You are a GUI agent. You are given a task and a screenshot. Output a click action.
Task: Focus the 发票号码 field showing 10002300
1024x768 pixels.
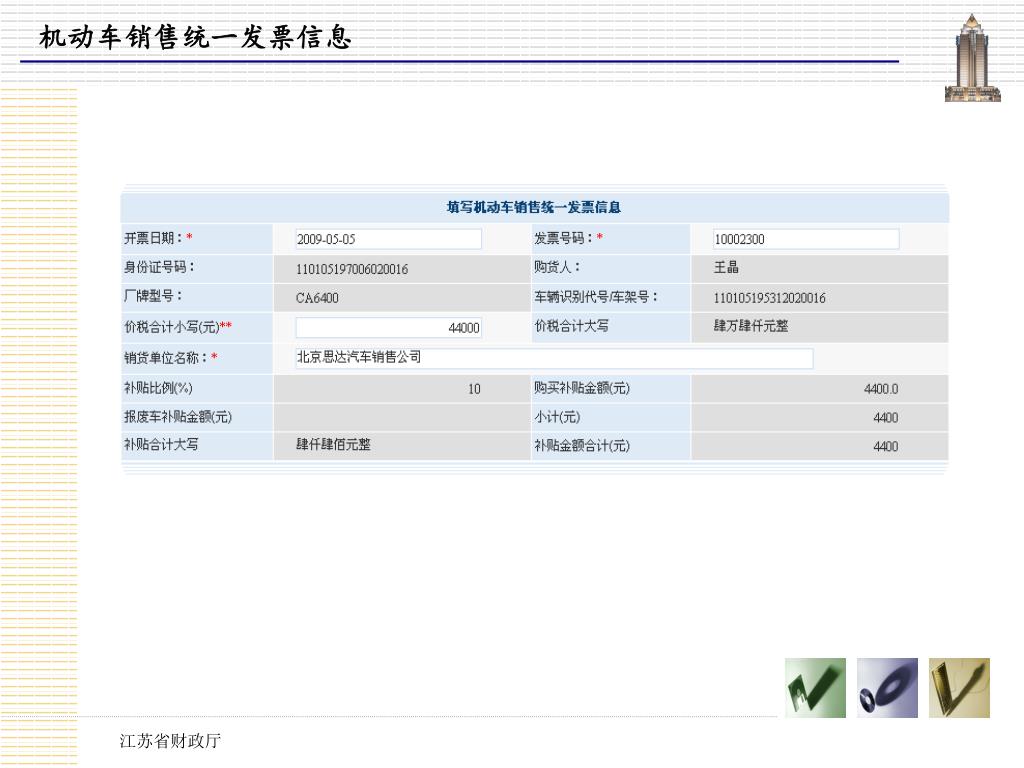pos(806,239)
